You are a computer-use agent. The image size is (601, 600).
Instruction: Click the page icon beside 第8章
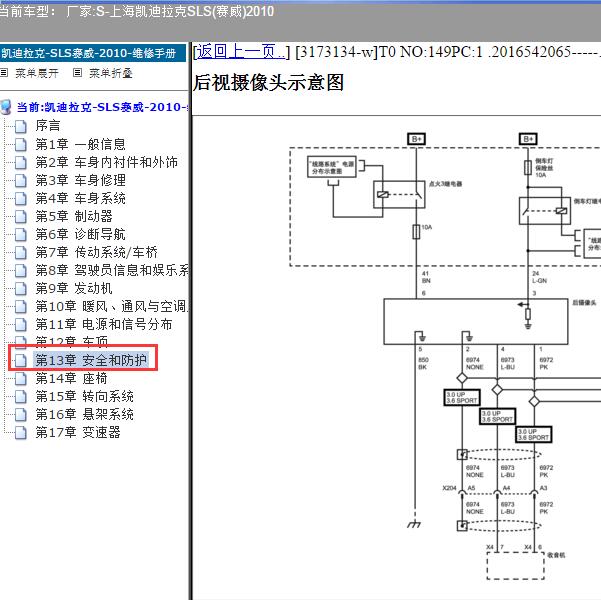tap(21, 271)
